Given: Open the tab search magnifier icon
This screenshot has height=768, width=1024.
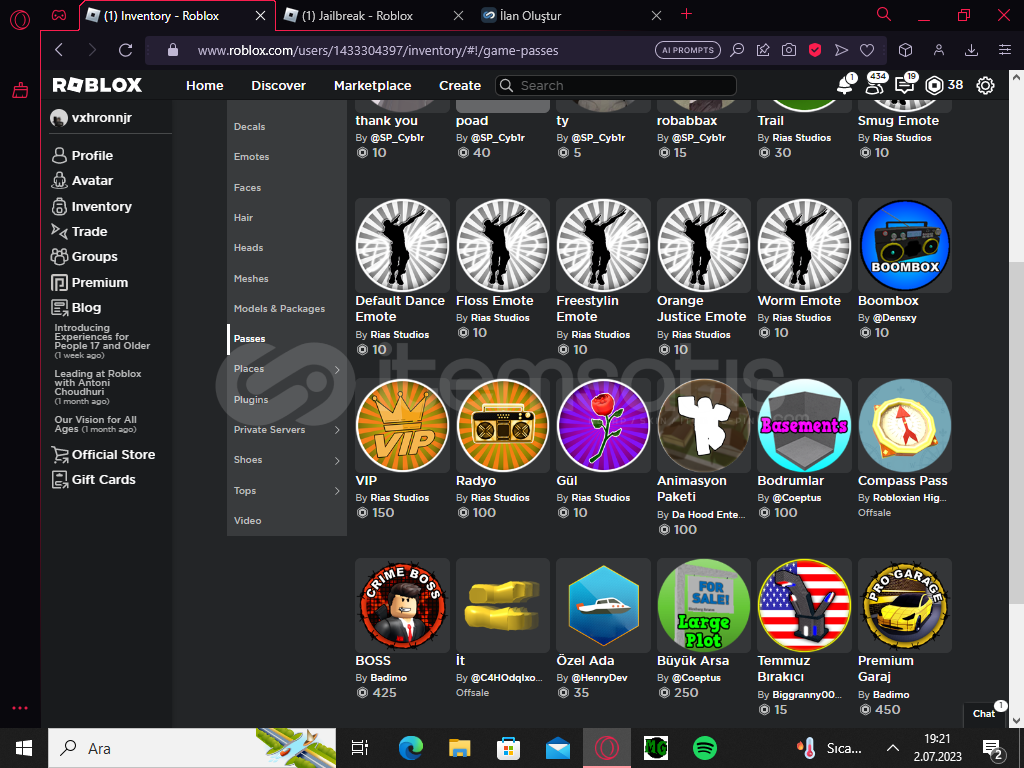Looking at the screenshot, I should (884, 14).
